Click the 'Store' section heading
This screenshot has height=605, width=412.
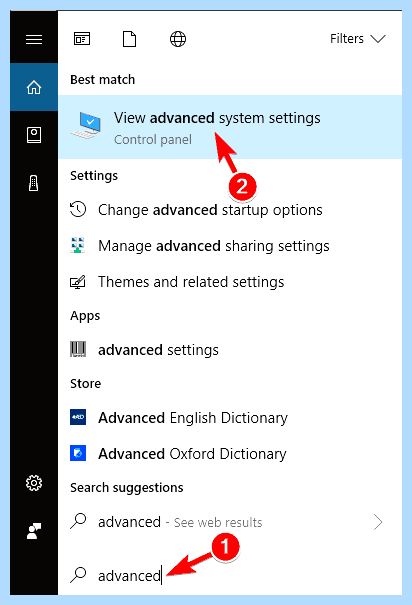85,384
